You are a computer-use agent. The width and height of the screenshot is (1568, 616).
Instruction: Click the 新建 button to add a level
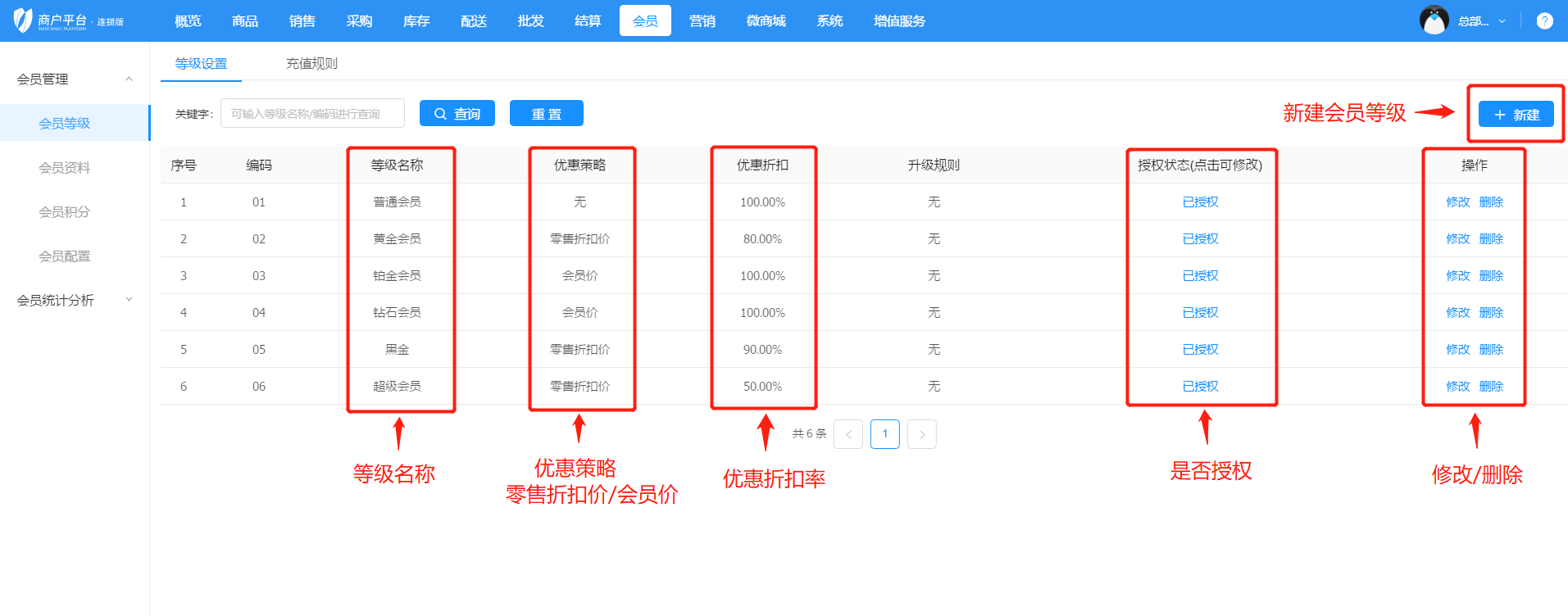point(1516,115)
